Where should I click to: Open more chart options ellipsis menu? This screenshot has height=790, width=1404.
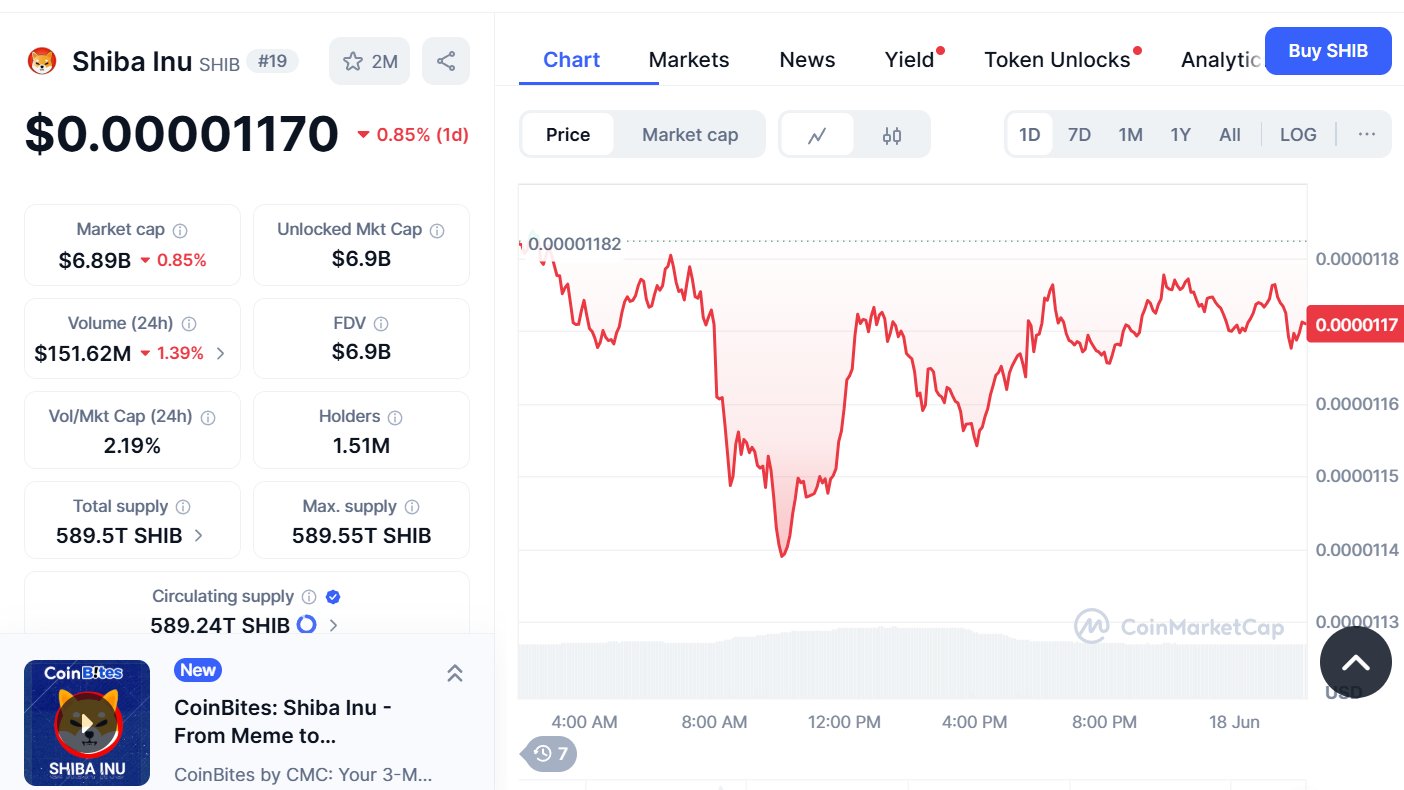tap(1367, 135)
